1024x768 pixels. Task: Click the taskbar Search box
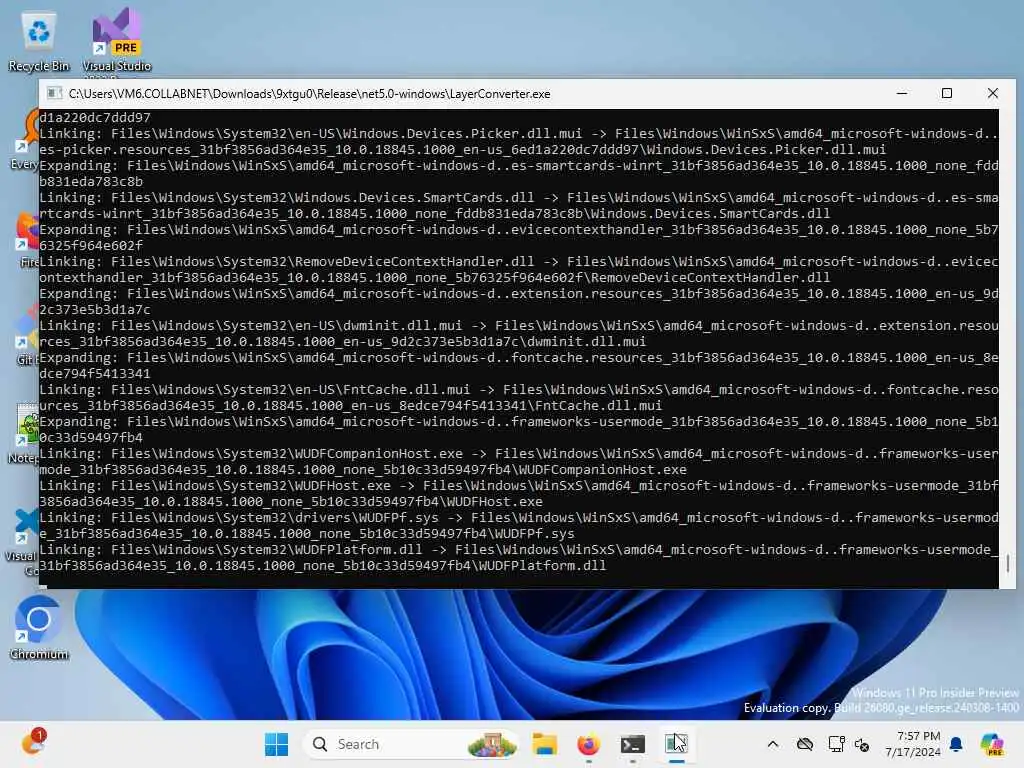coord(411,744)
